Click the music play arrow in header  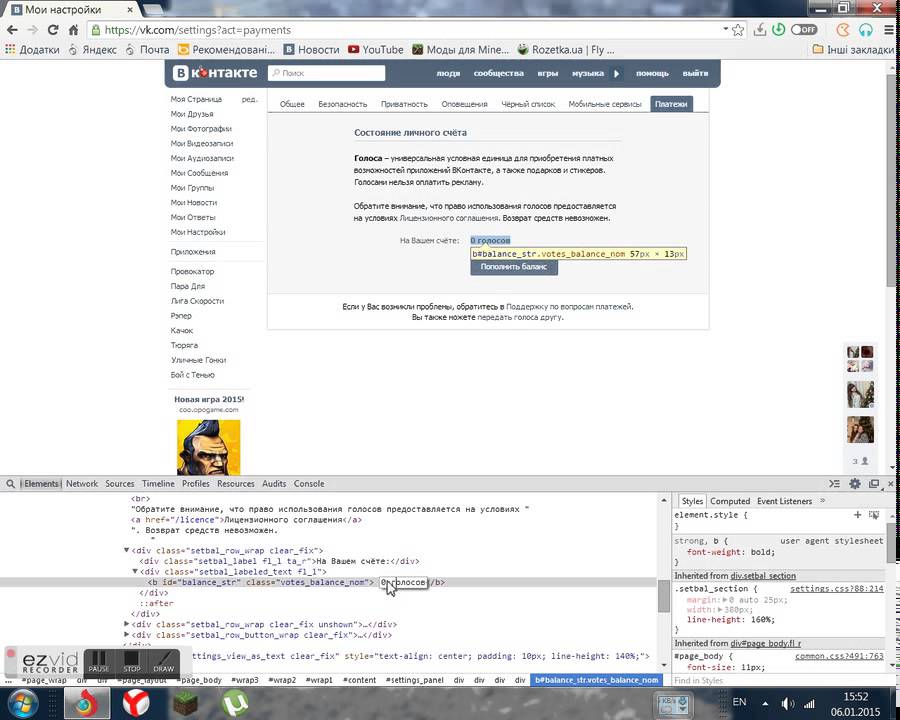click(616, 73)
